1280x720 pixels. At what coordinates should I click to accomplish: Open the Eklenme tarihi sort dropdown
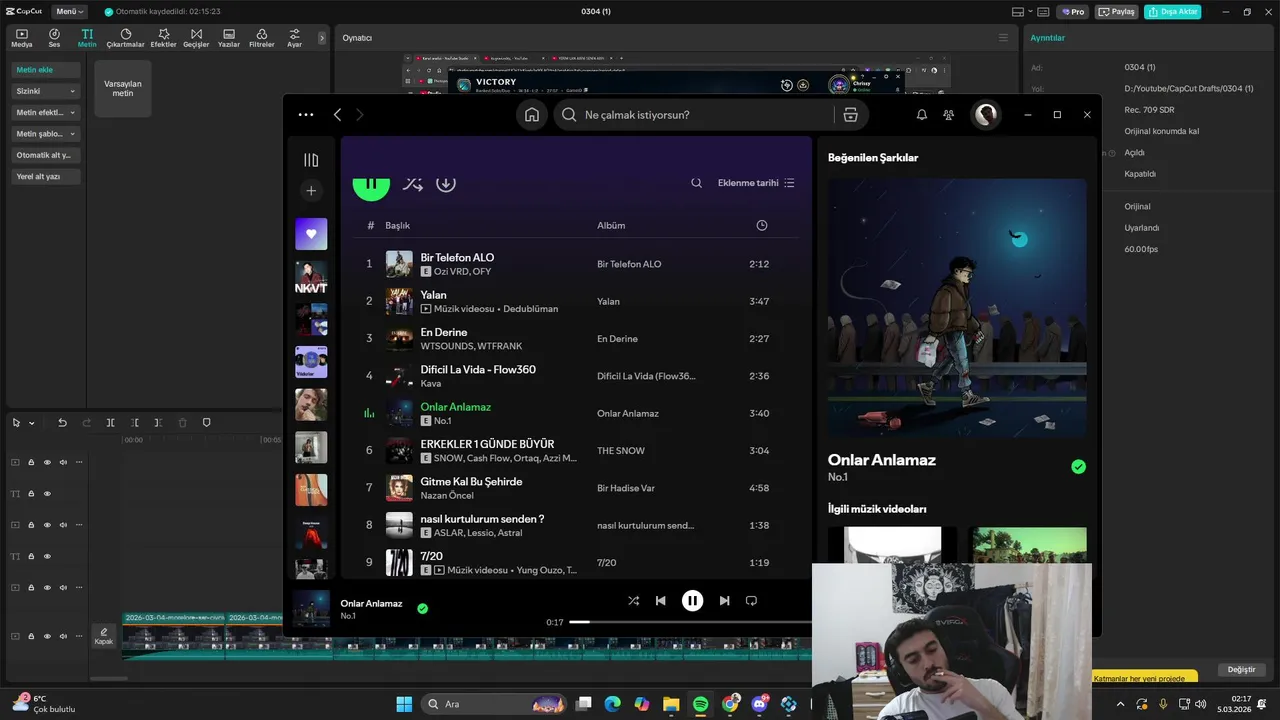(x=756, y=183)
